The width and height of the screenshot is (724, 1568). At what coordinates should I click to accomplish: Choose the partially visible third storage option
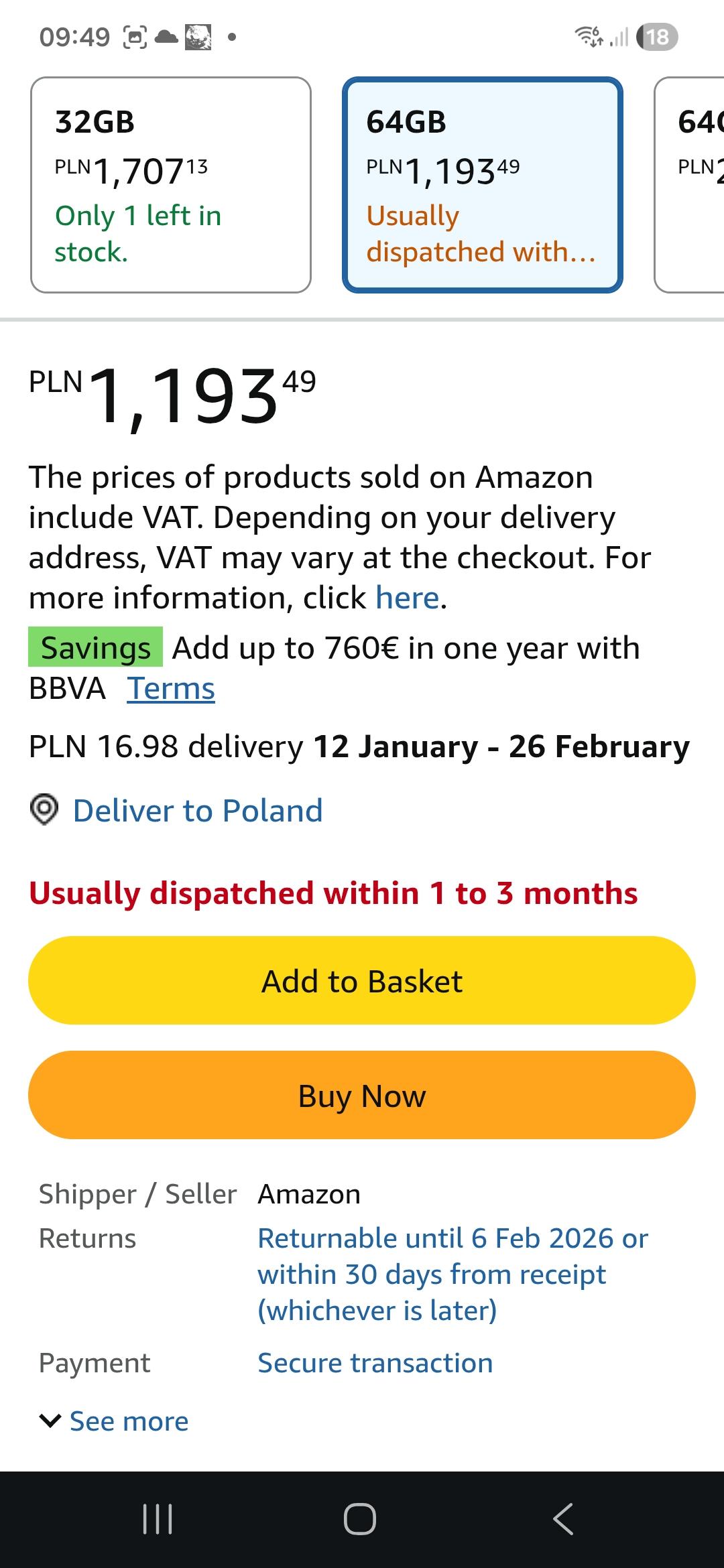pyautogui.click(x=690, y=185)
